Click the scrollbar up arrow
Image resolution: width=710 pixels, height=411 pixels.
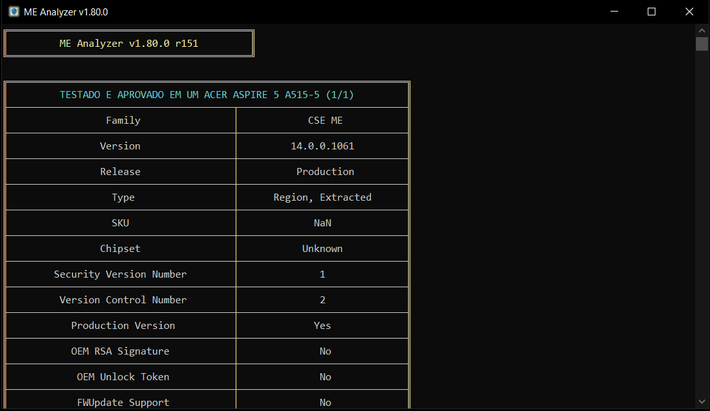coord(702,31)
